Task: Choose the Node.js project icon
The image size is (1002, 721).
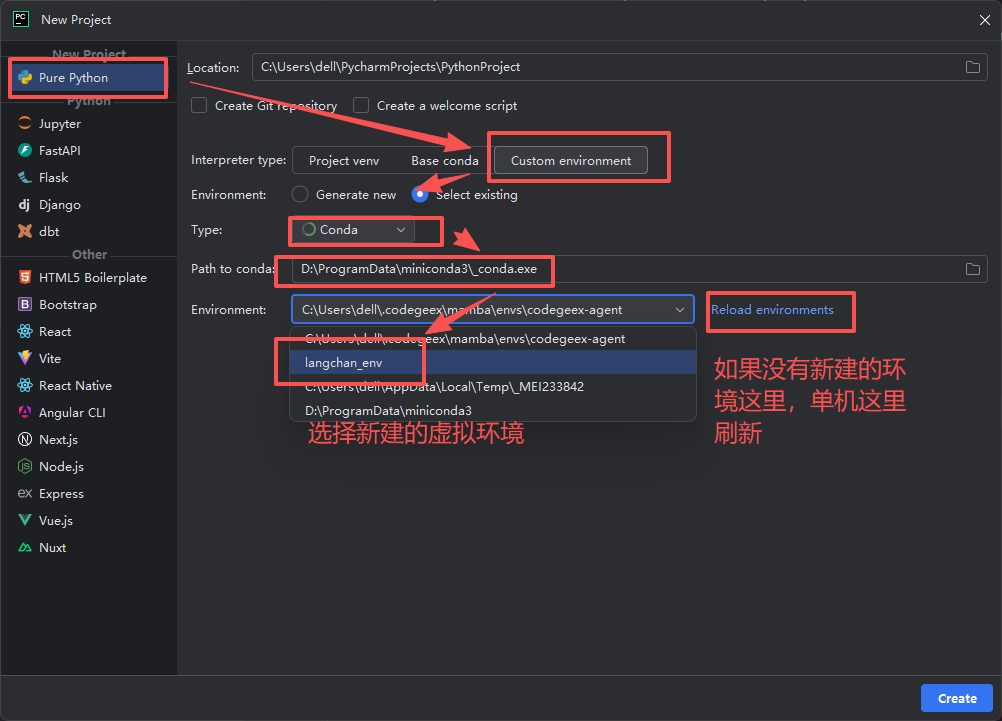Action: pos(25,466)
